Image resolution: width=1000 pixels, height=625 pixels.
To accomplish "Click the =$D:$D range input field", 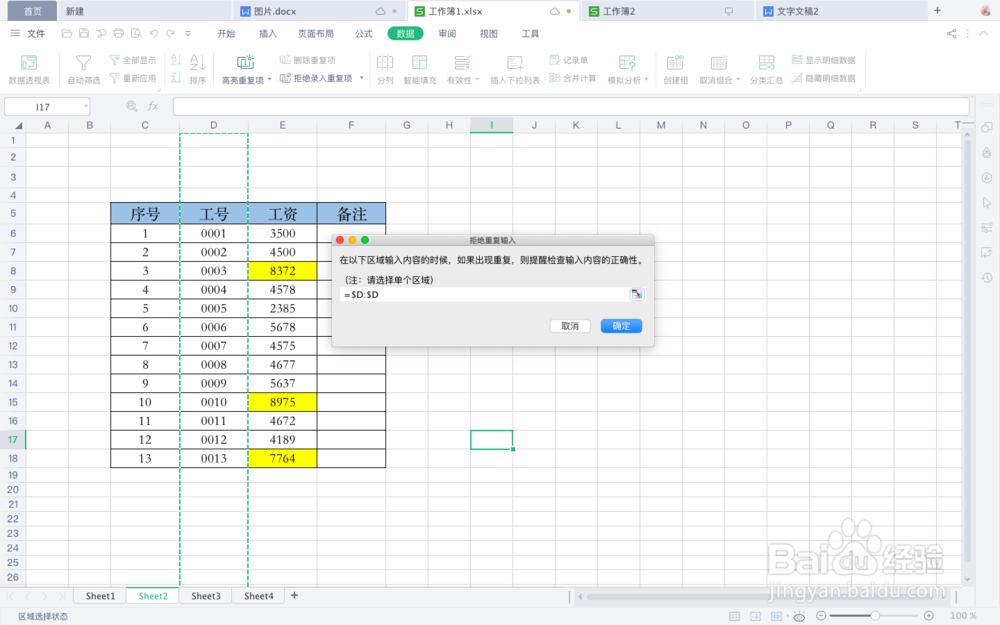I will point(480,294).
